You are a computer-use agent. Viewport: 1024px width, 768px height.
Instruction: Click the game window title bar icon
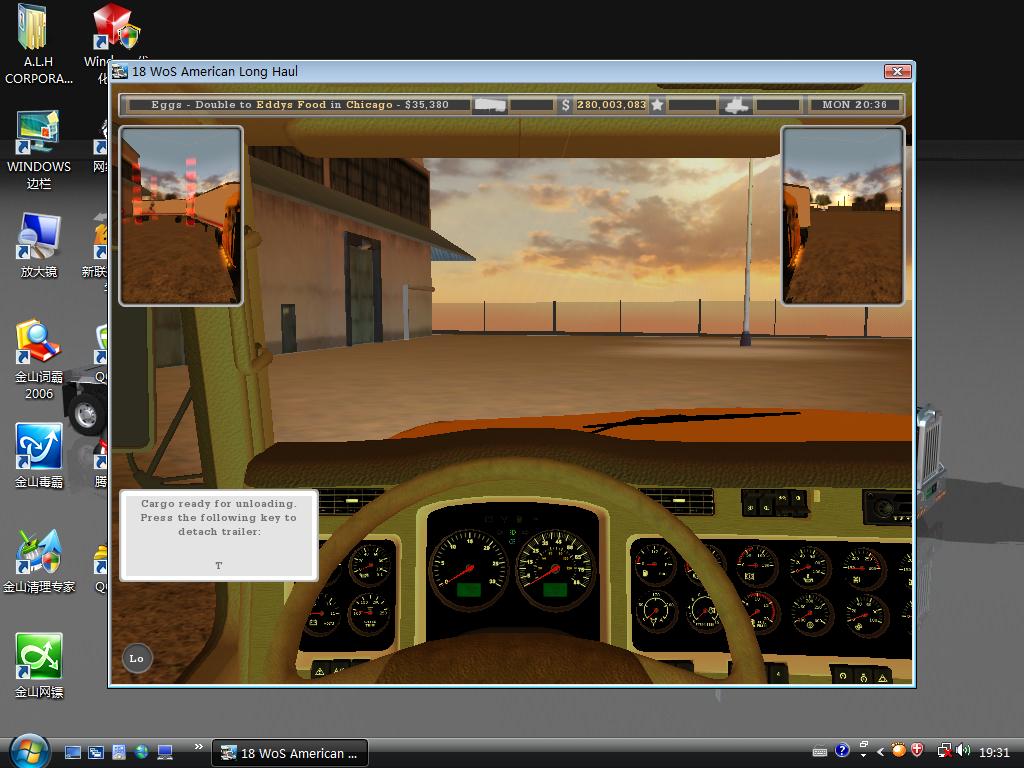pyautogui.click(x=120, y=72)
